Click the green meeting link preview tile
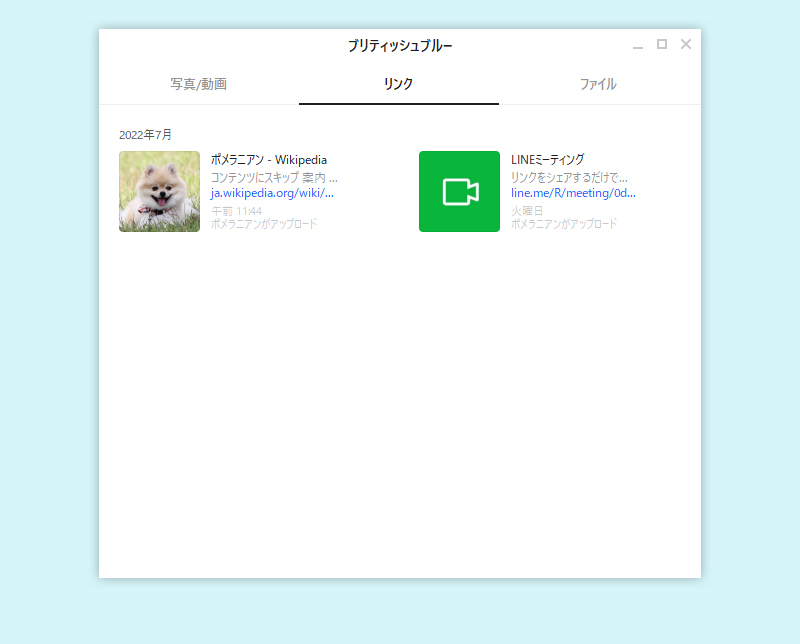 point(459,192)
